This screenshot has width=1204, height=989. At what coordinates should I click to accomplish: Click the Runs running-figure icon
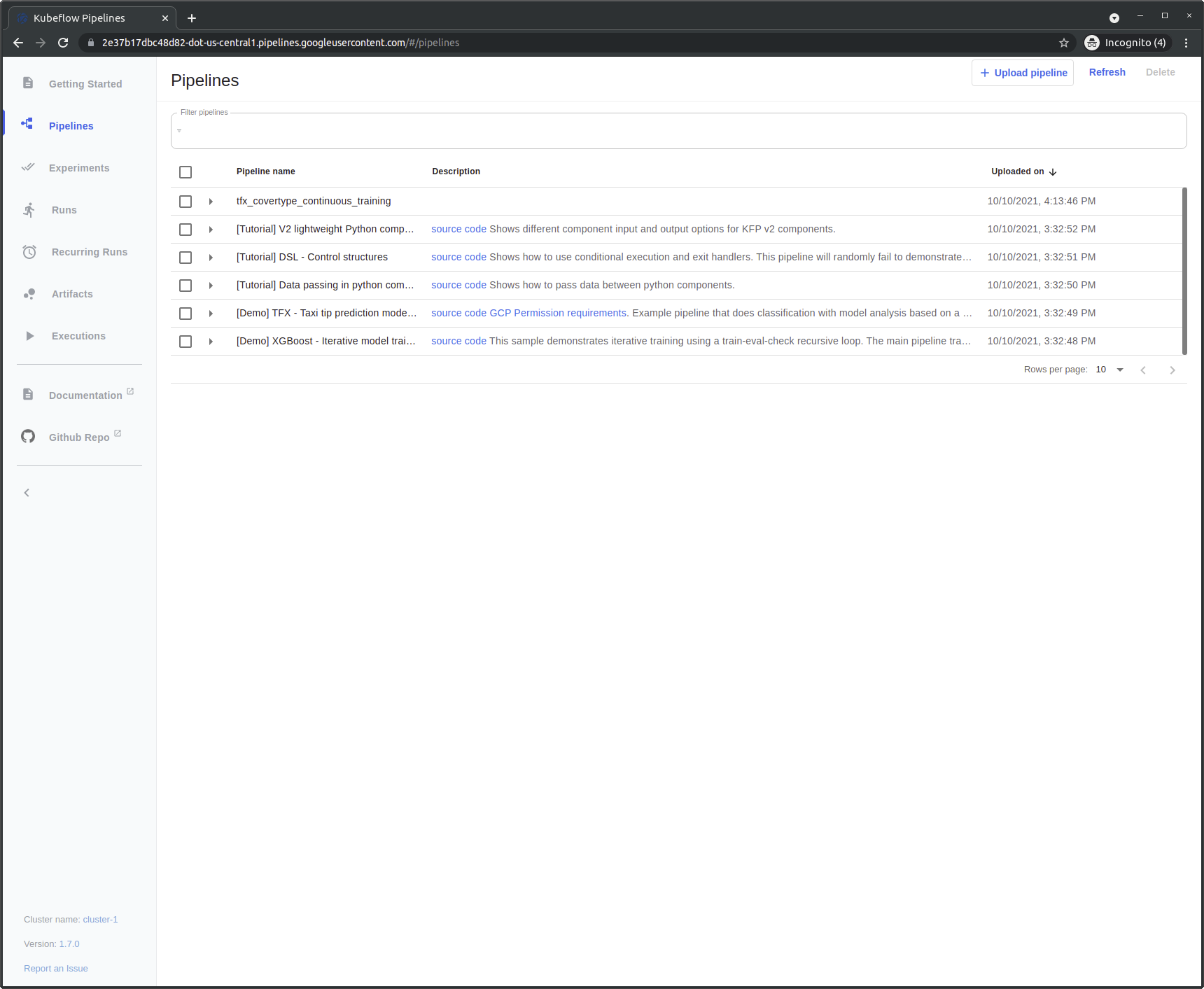tap(29, 209)
